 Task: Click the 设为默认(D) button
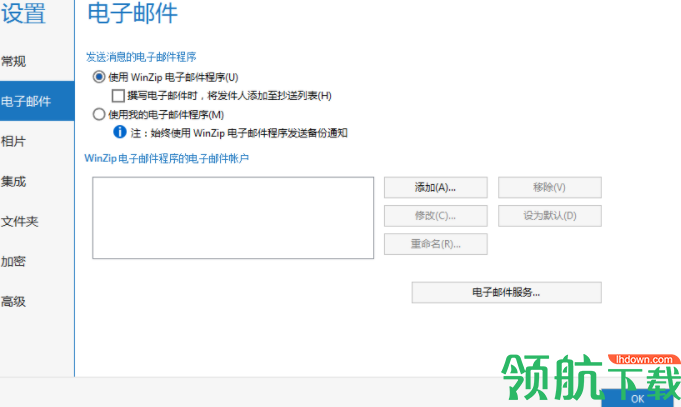point(549,215)
